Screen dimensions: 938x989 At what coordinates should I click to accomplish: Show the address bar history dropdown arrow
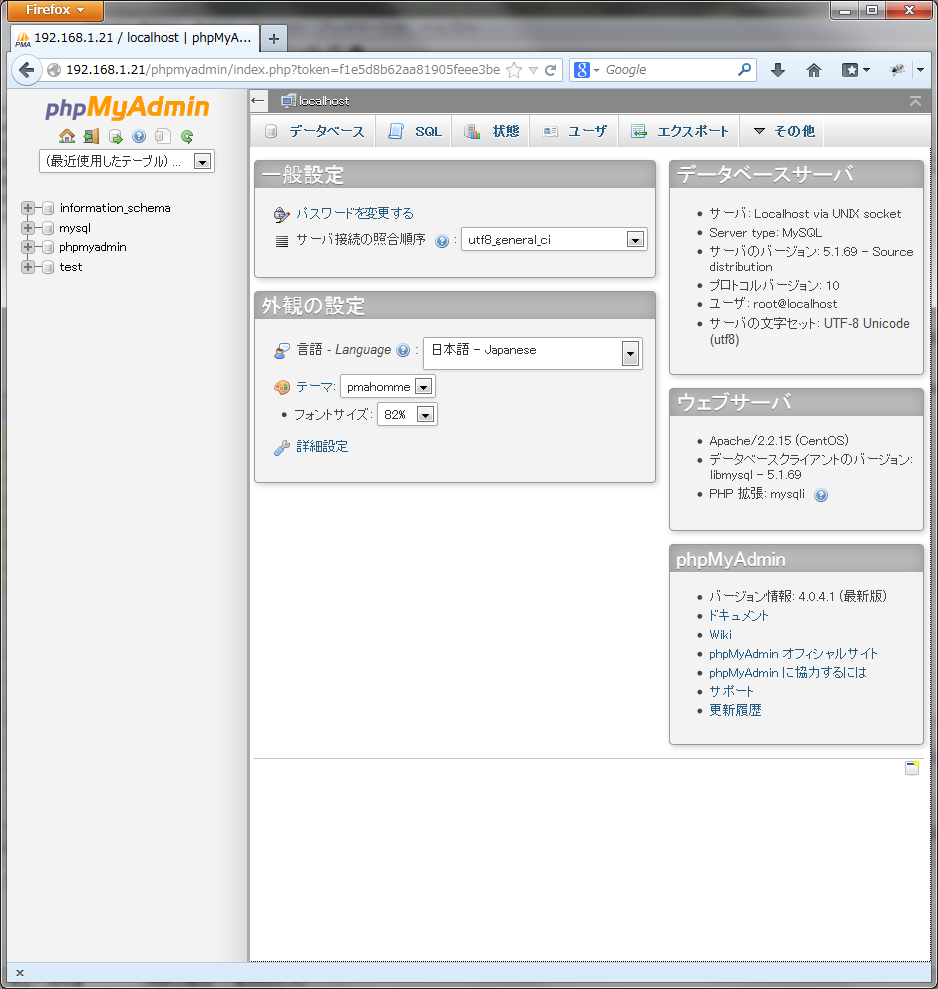(x=534, y=70)
